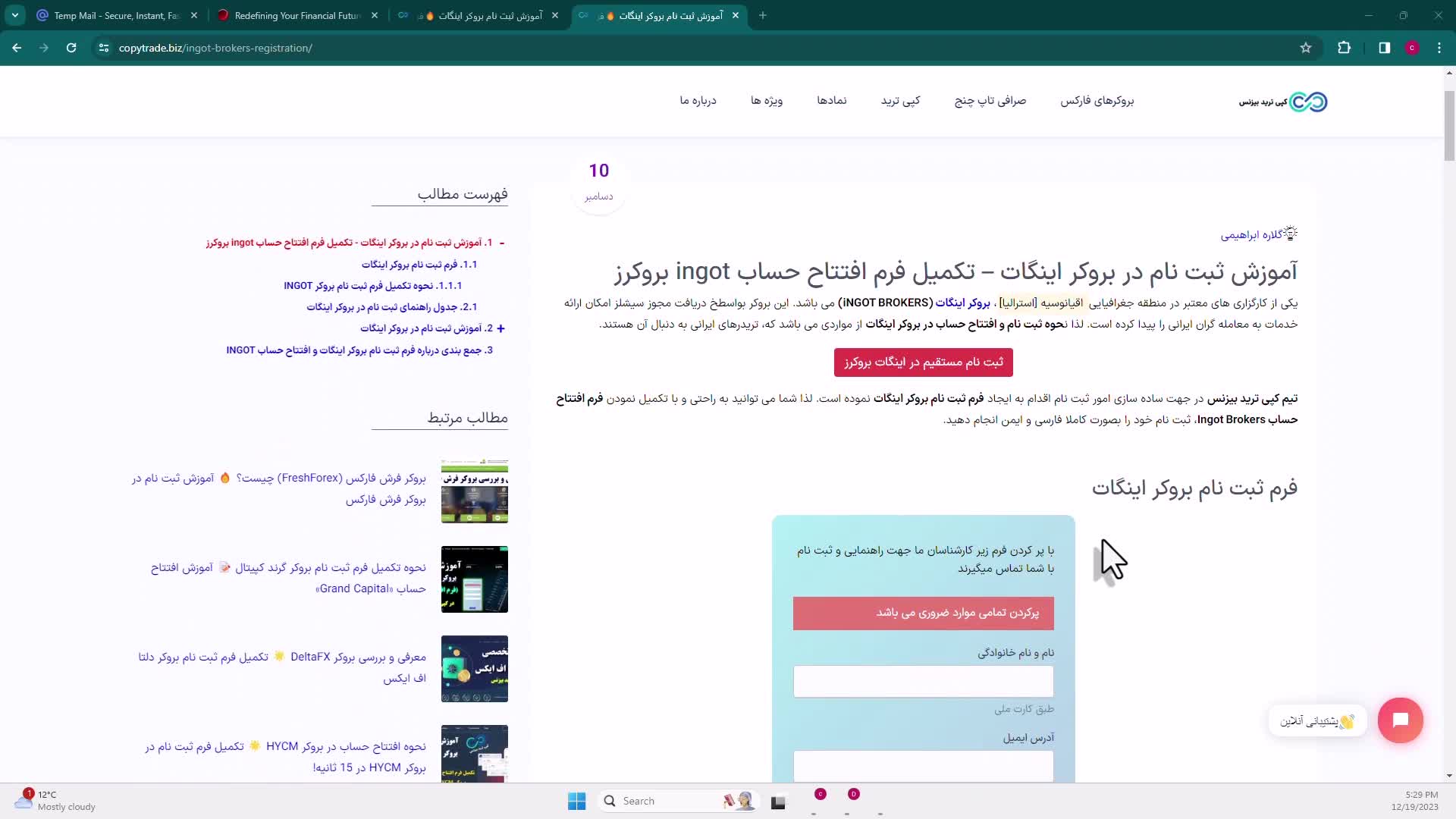The height and width of the screenshot is (819, 1456).
Task: Open the browser extensions puzzle icon
Action: pos(1344,48)
